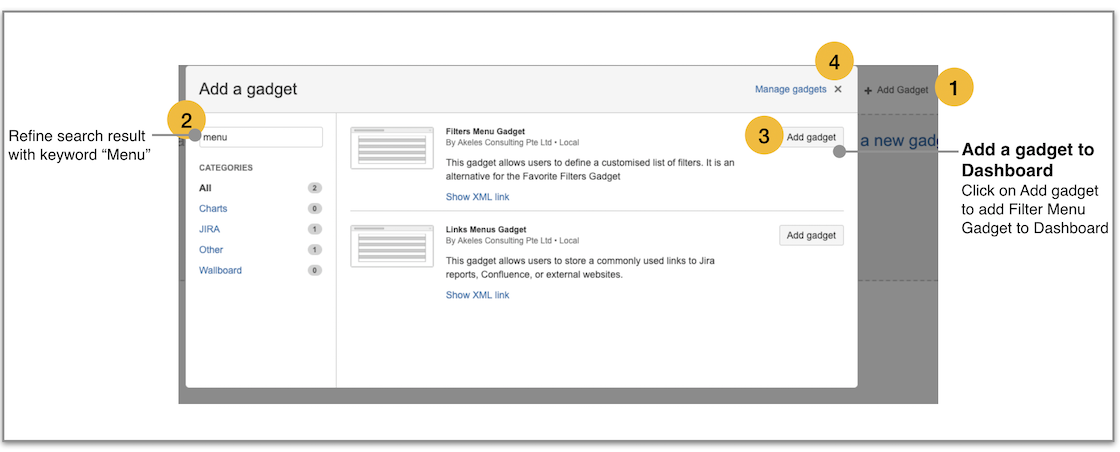Click the Add Gadget button behind dialog
The width and height of the screenshot is (1120, 452).
897,90
